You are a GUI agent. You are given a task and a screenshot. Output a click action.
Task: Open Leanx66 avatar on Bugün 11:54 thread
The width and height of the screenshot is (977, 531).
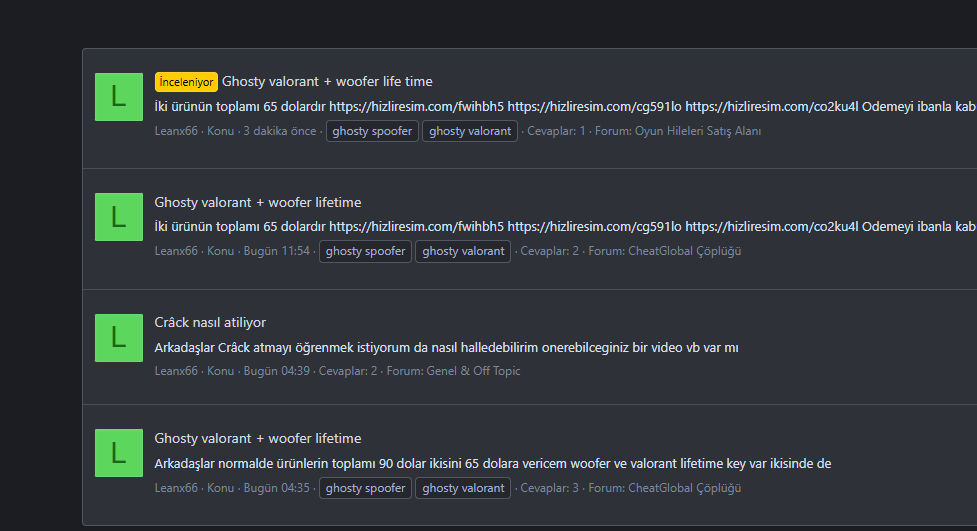pos(118,217)
